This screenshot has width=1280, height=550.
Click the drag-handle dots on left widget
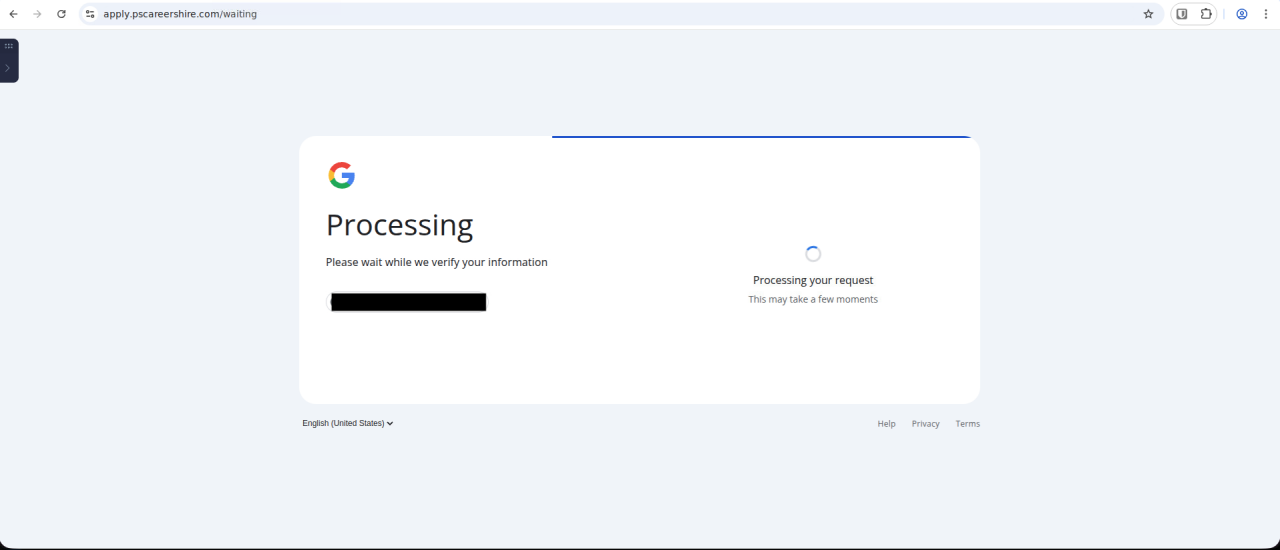click(x=9, y=46)
